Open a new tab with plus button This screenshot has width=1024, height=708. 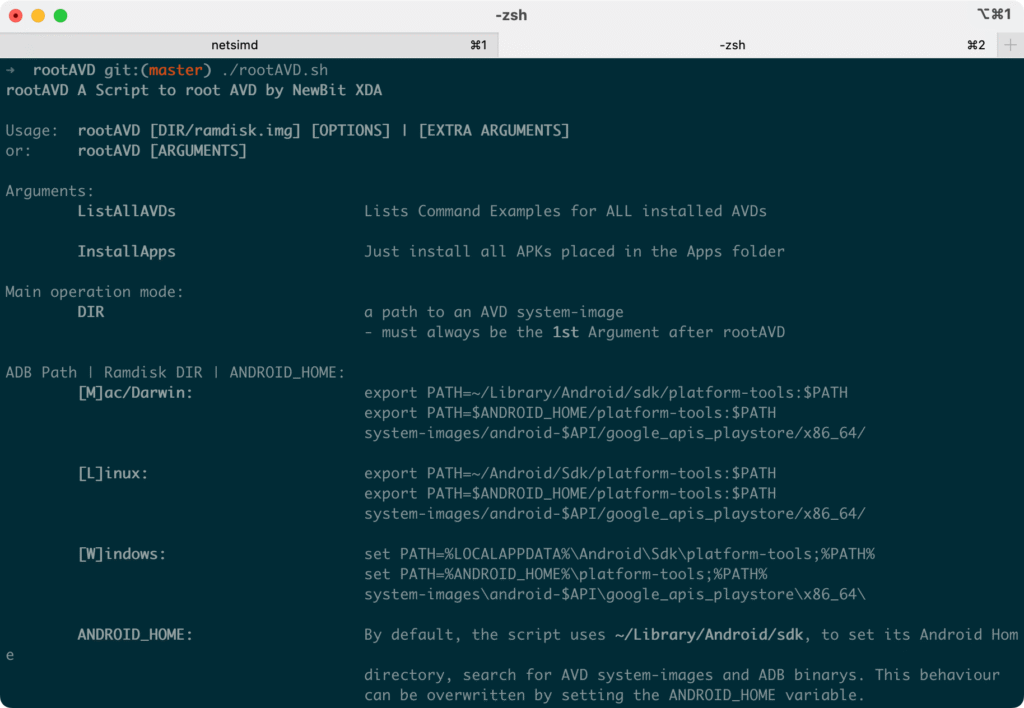(1010, 45)
